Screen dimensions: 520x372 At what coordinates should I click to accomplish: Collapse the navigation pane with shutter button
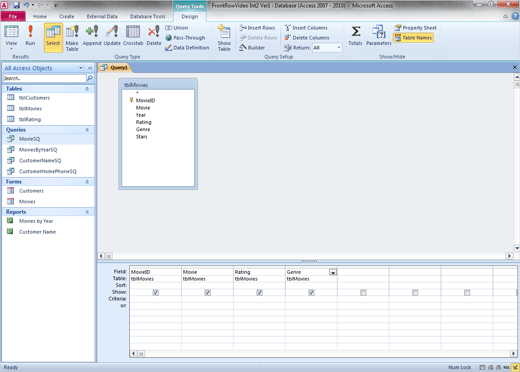click(90, 68)
